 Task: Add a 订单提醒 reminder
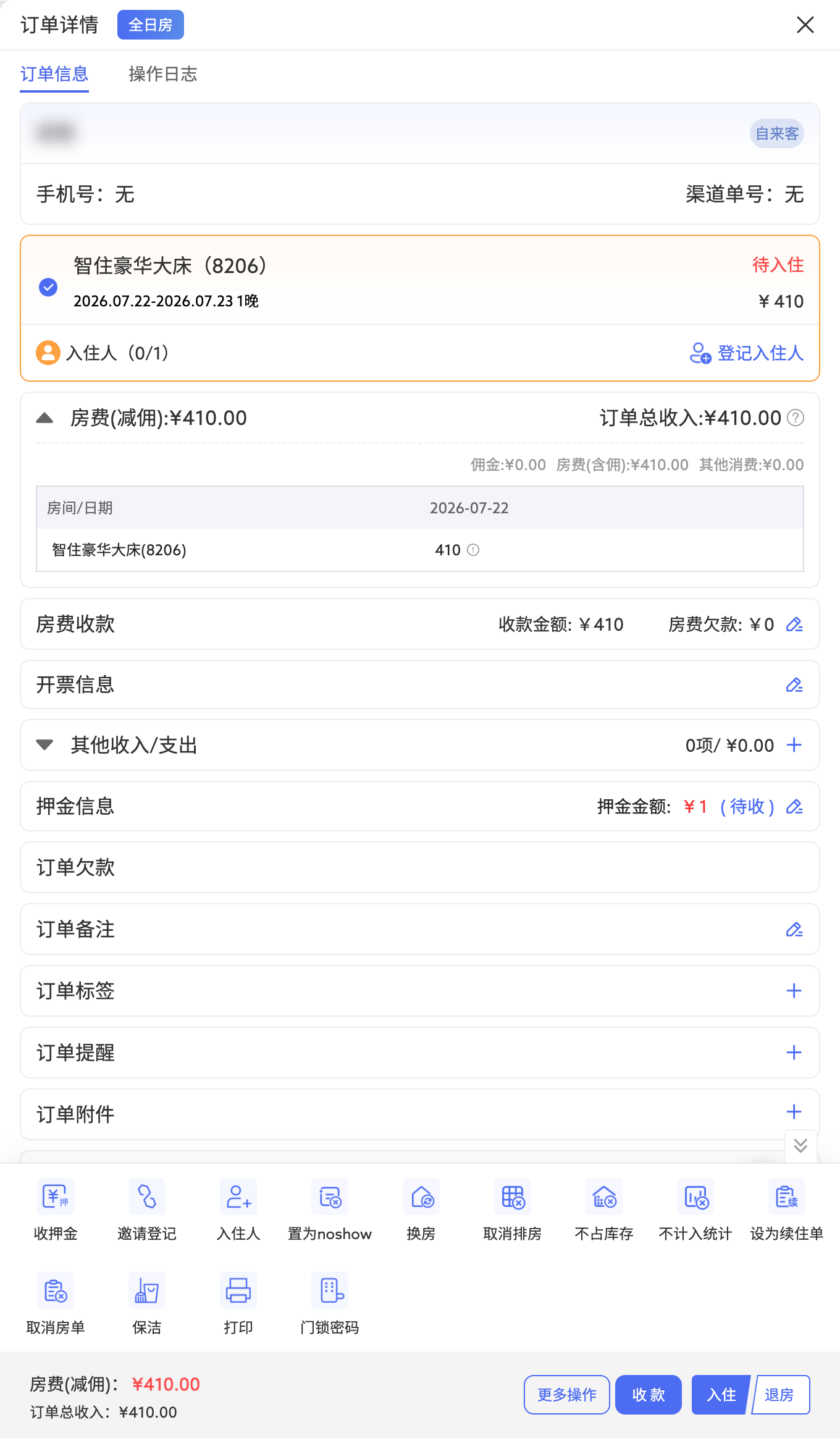794,1053
